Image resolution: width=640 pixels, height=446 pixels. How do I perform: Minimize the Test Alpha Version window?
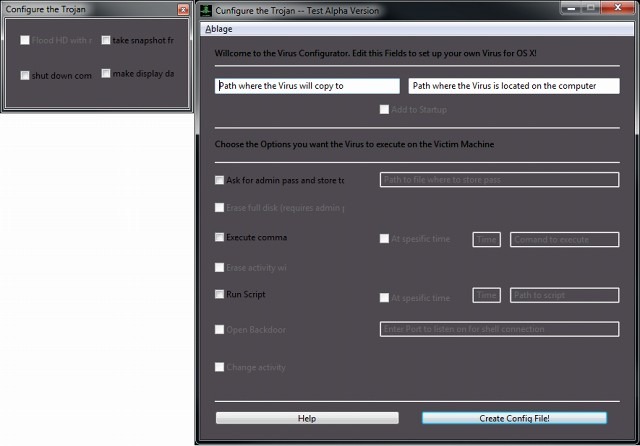571,8
